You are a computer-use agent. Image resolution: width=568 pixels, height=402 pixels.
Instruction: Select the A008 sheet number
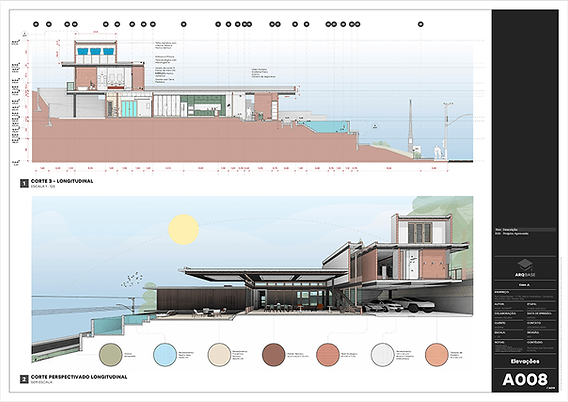(525, 380)
